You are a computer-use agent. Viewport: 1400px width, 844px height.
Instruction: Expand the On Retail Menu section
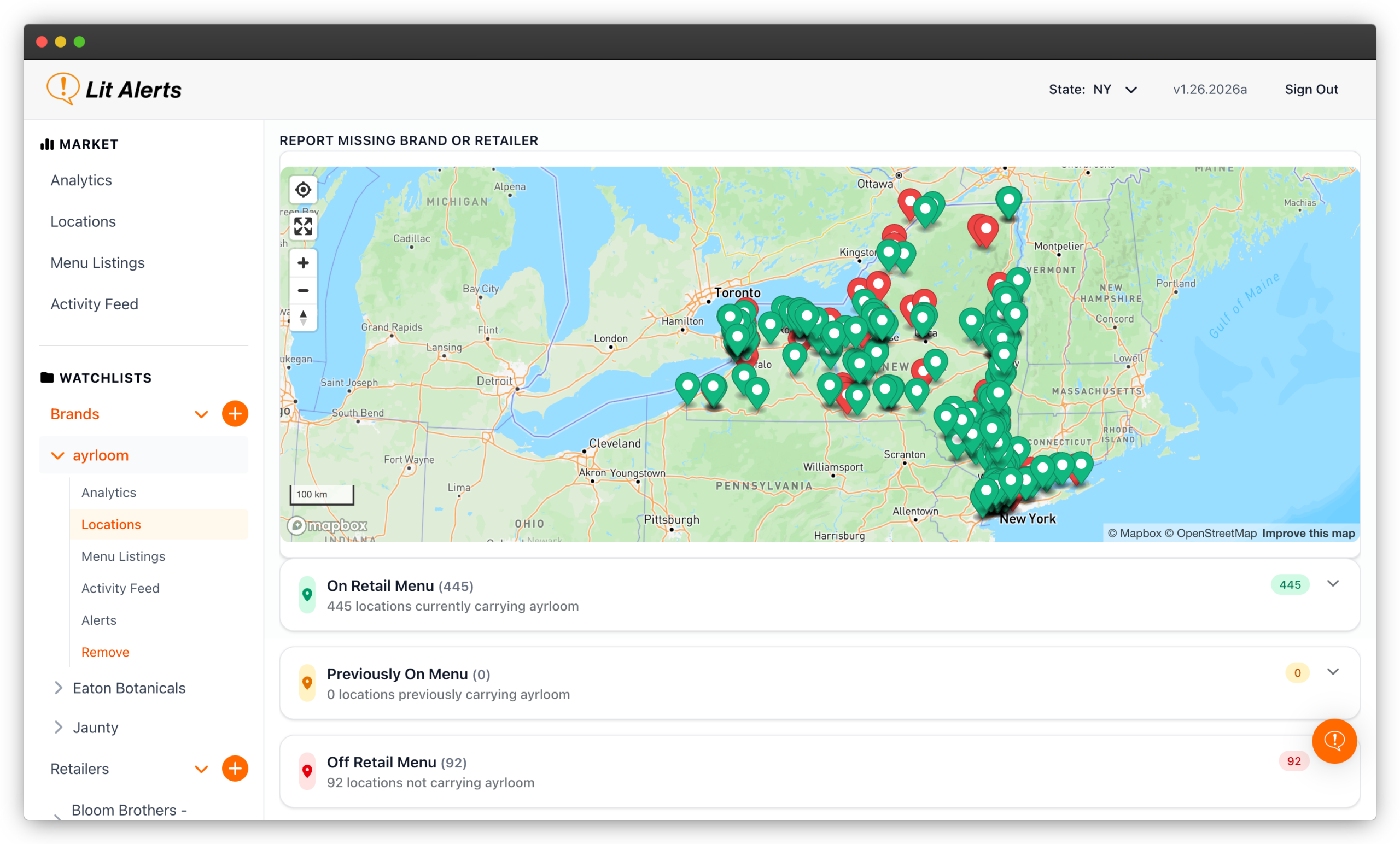pos(1332,584)
